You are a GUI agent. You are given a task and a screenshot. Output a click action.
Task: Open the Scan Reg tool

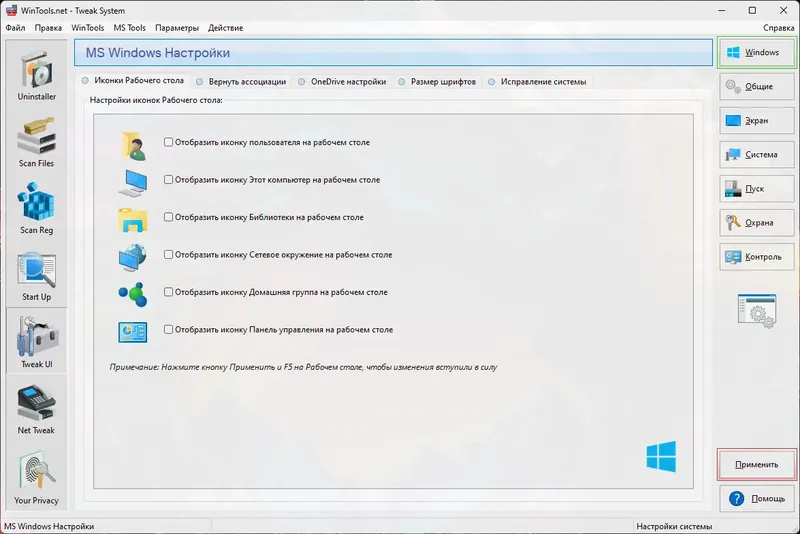36,208
